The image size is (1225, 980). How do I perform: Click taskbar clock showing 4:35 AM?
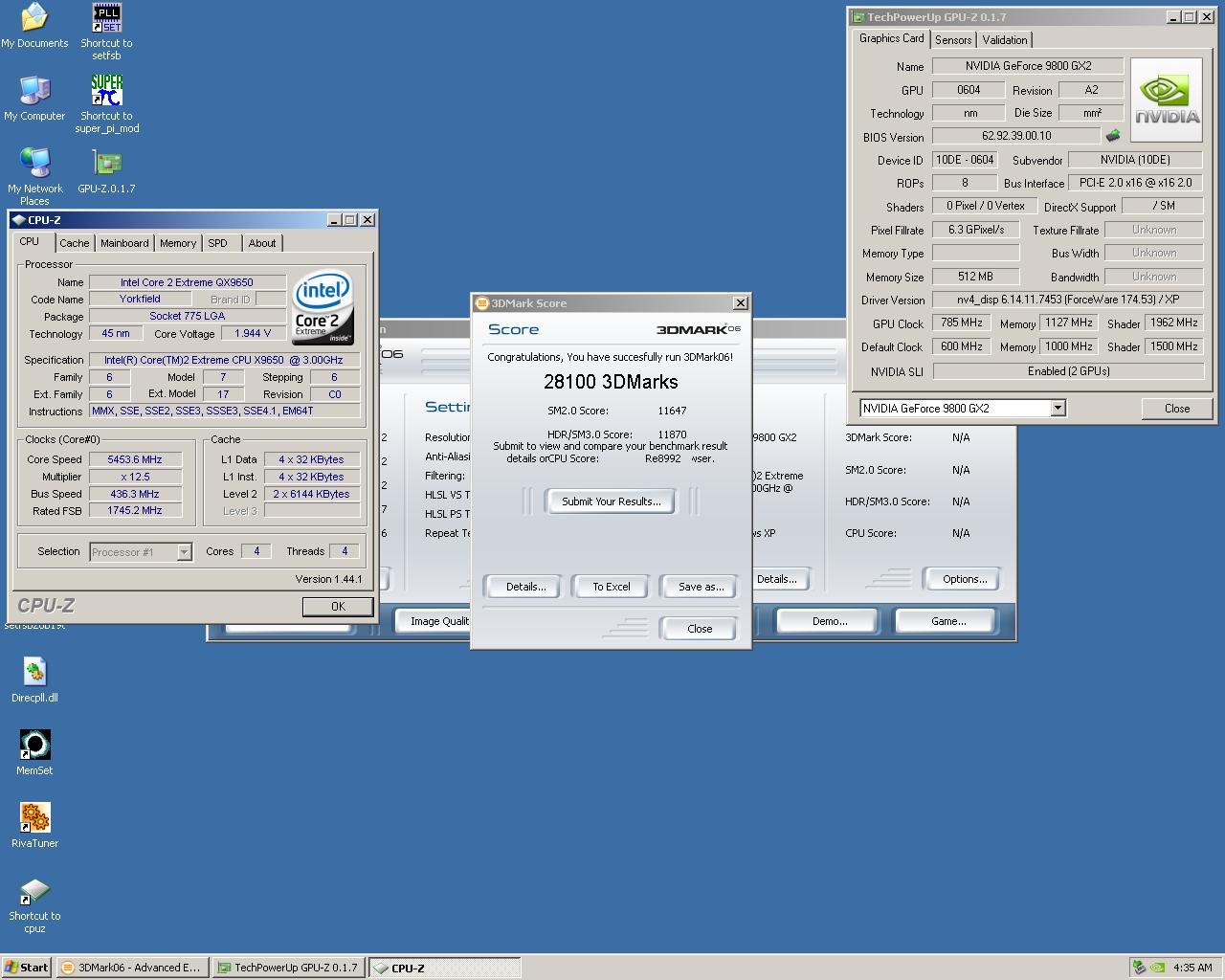pyautogui.click(x=1192, y=968)
